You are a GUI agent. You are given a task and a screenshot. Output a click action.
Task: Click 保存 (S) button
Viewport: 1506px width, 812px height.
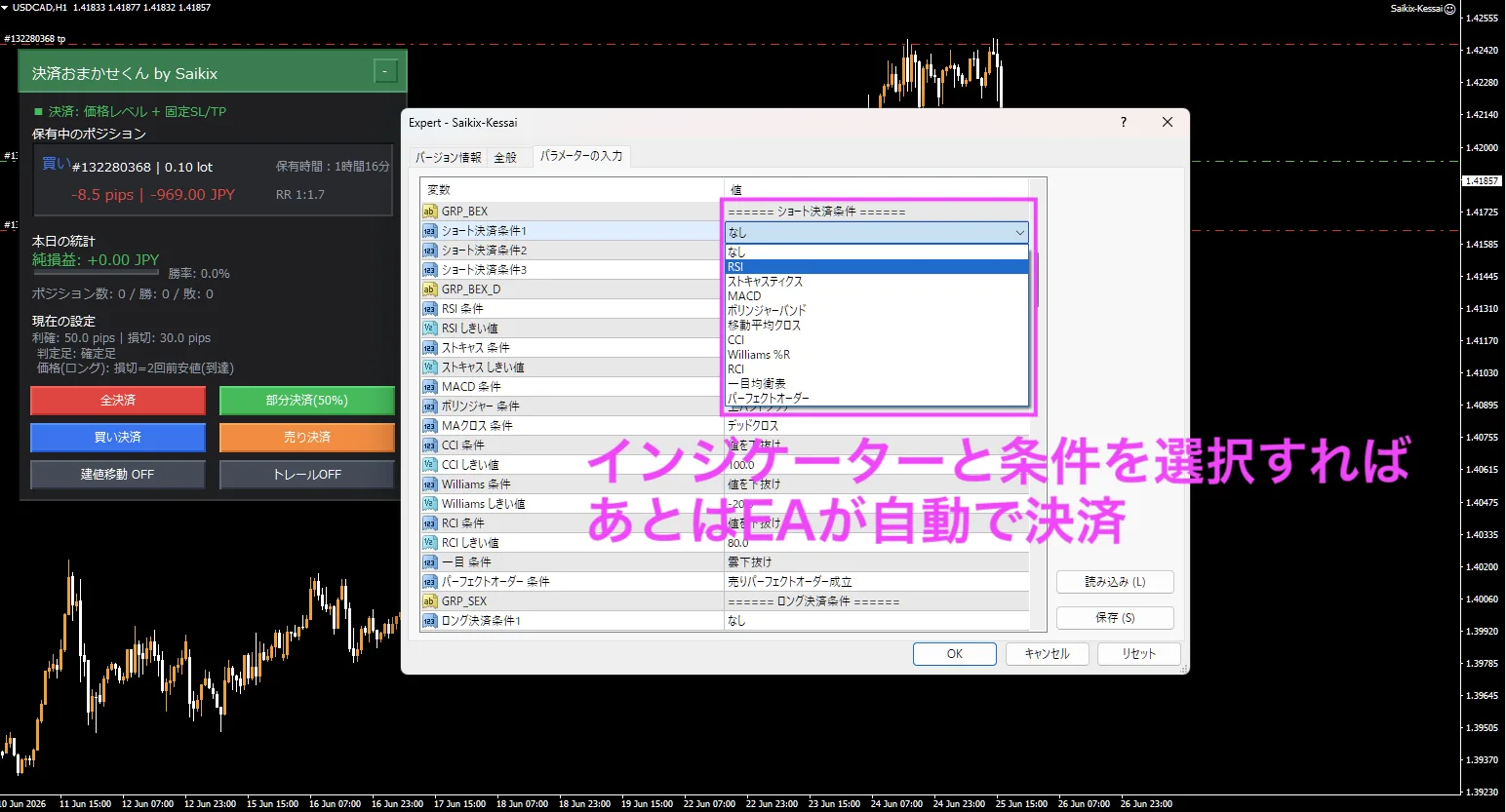coord(1115,618)
